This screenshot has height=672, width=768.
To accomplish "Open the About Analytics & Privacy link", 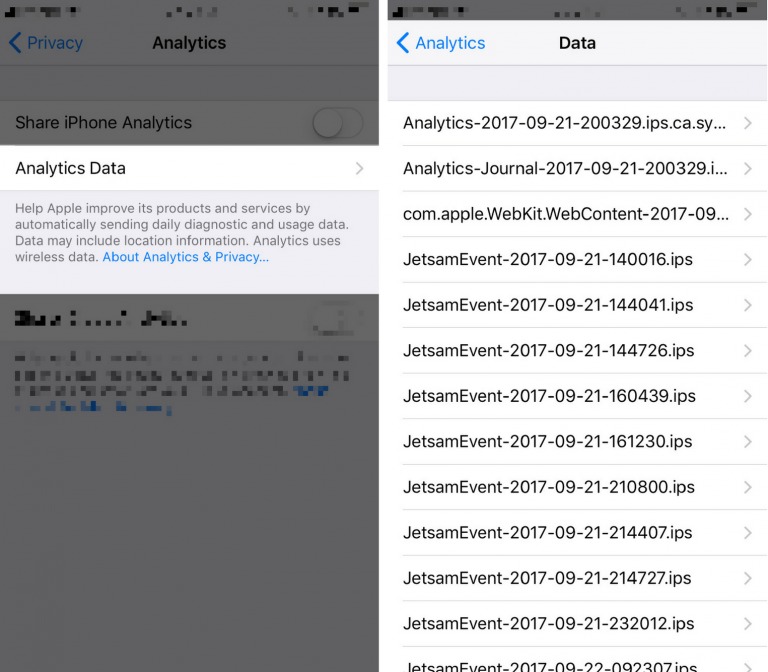I will [x=185, y=257].
